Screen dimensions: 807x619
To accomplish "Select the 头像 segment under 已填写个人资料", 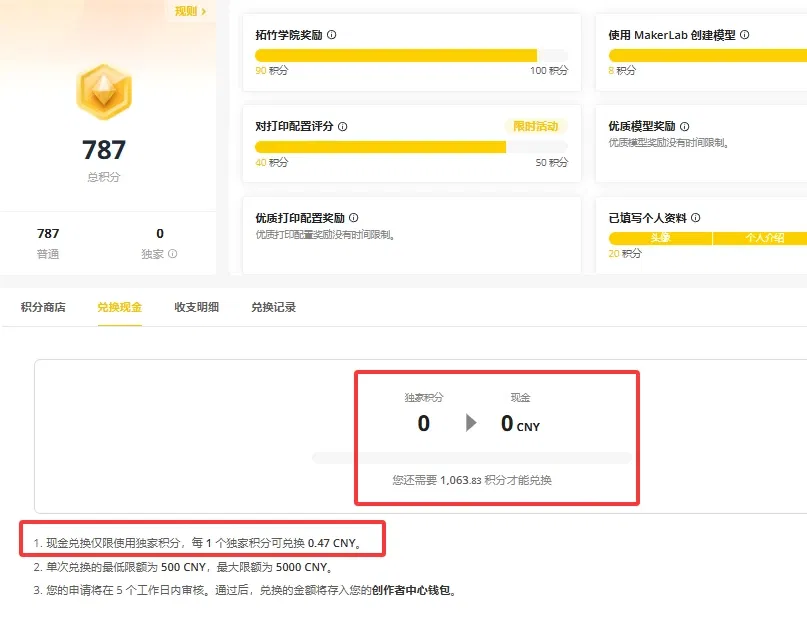I will 660,238.
